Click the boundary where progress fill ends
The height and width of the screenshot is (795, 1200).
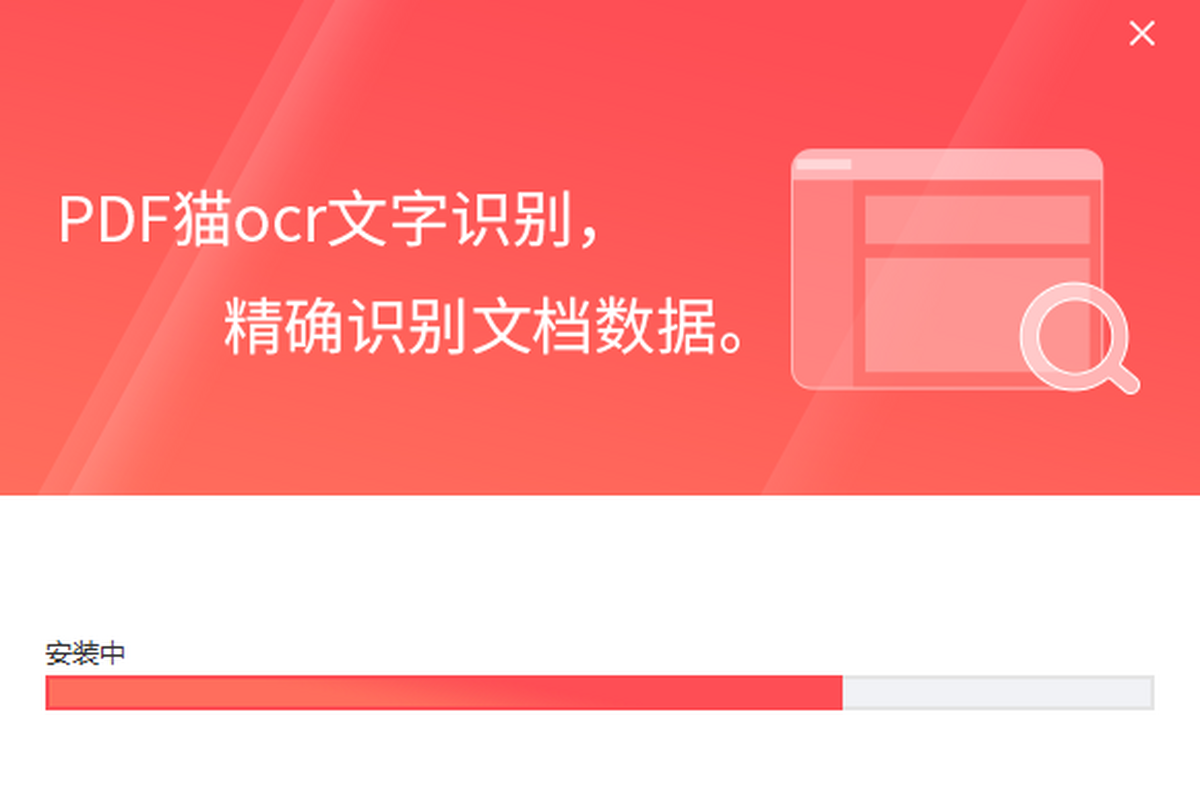(843, 692)
